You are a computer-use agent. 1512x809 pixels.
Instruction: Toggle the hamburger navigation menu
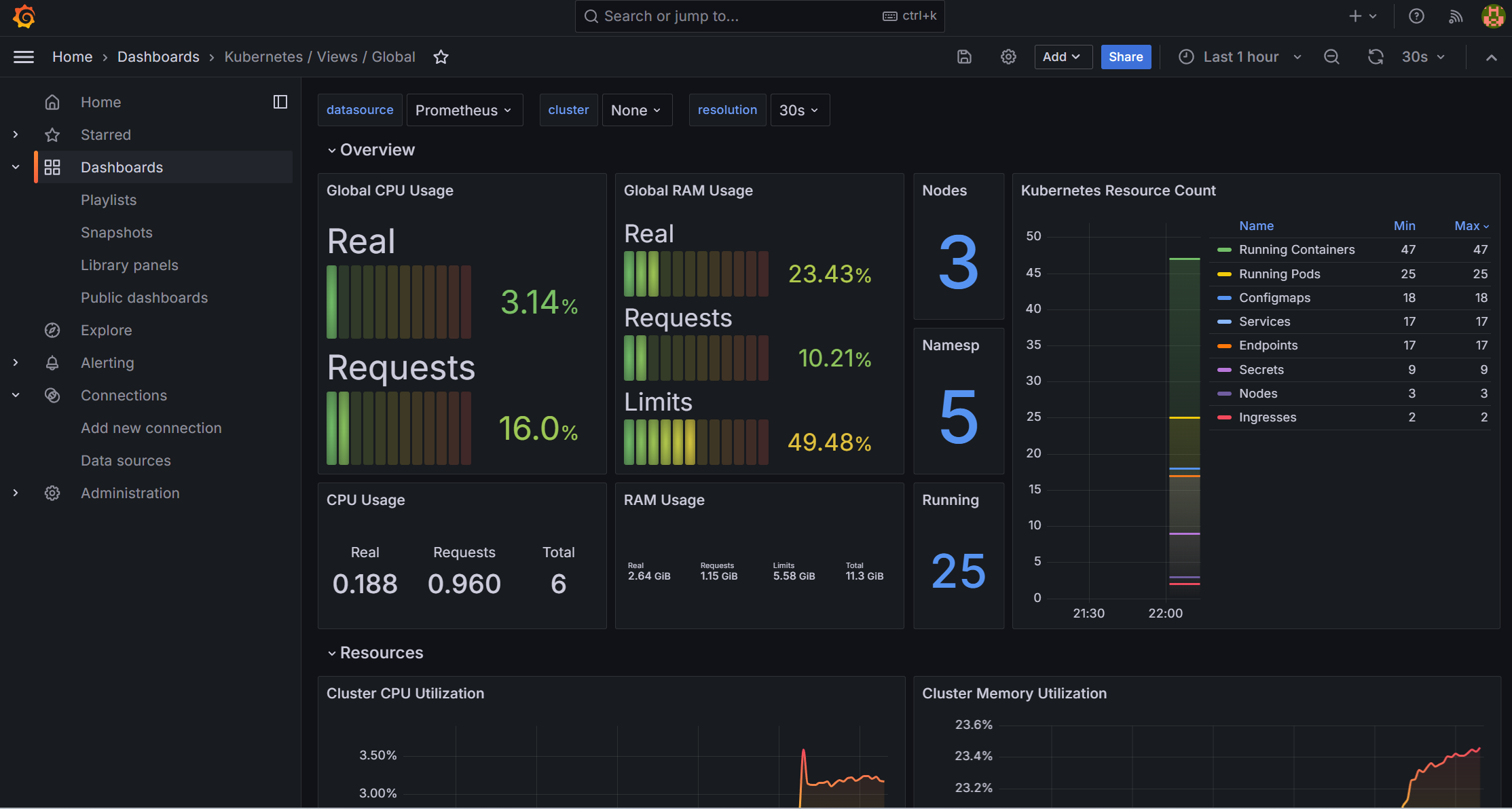click(x=24, y=57)
